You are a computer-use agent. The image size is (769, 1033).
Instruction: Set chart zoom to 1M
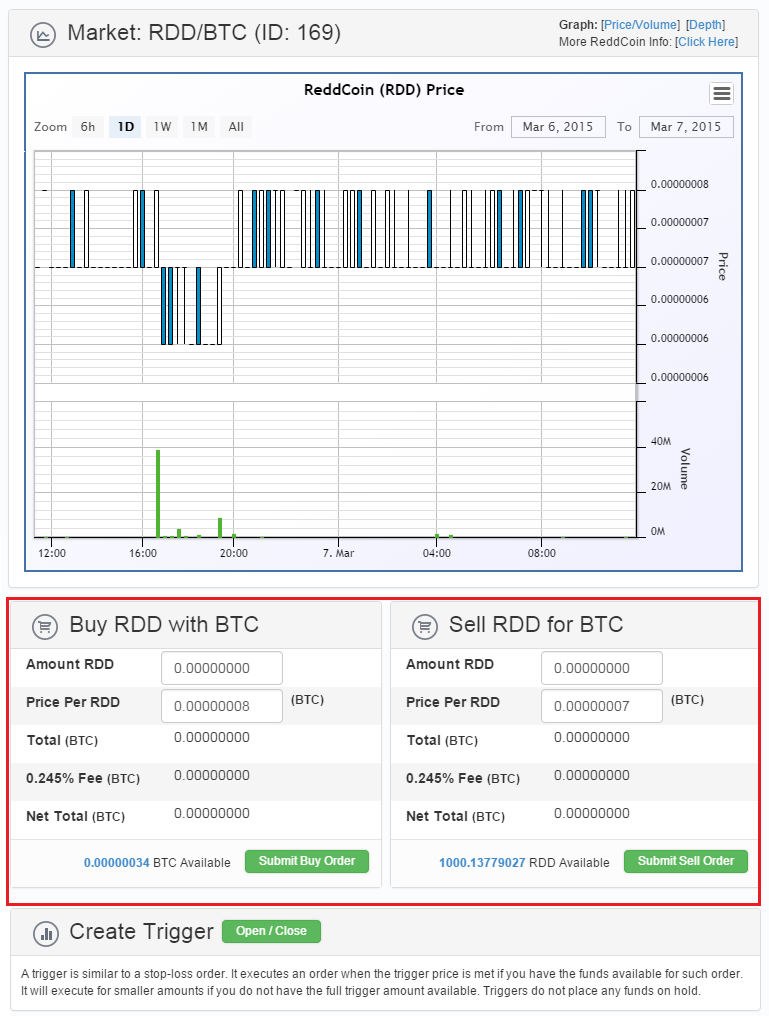(x=199, y=126)
